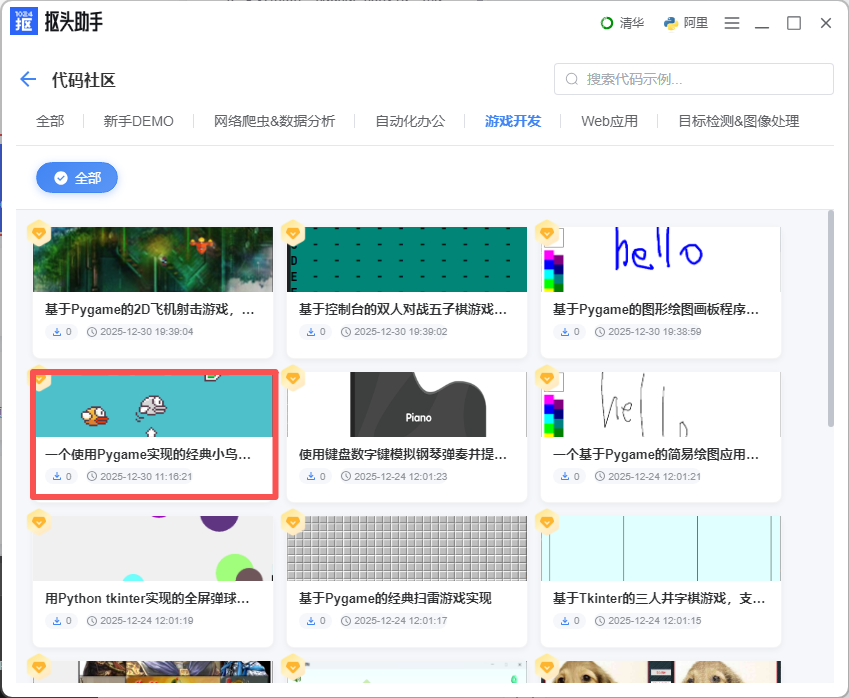Expand the 全部 filter pill button
This screenshot has width=849, height=698.
click(77, 177)
